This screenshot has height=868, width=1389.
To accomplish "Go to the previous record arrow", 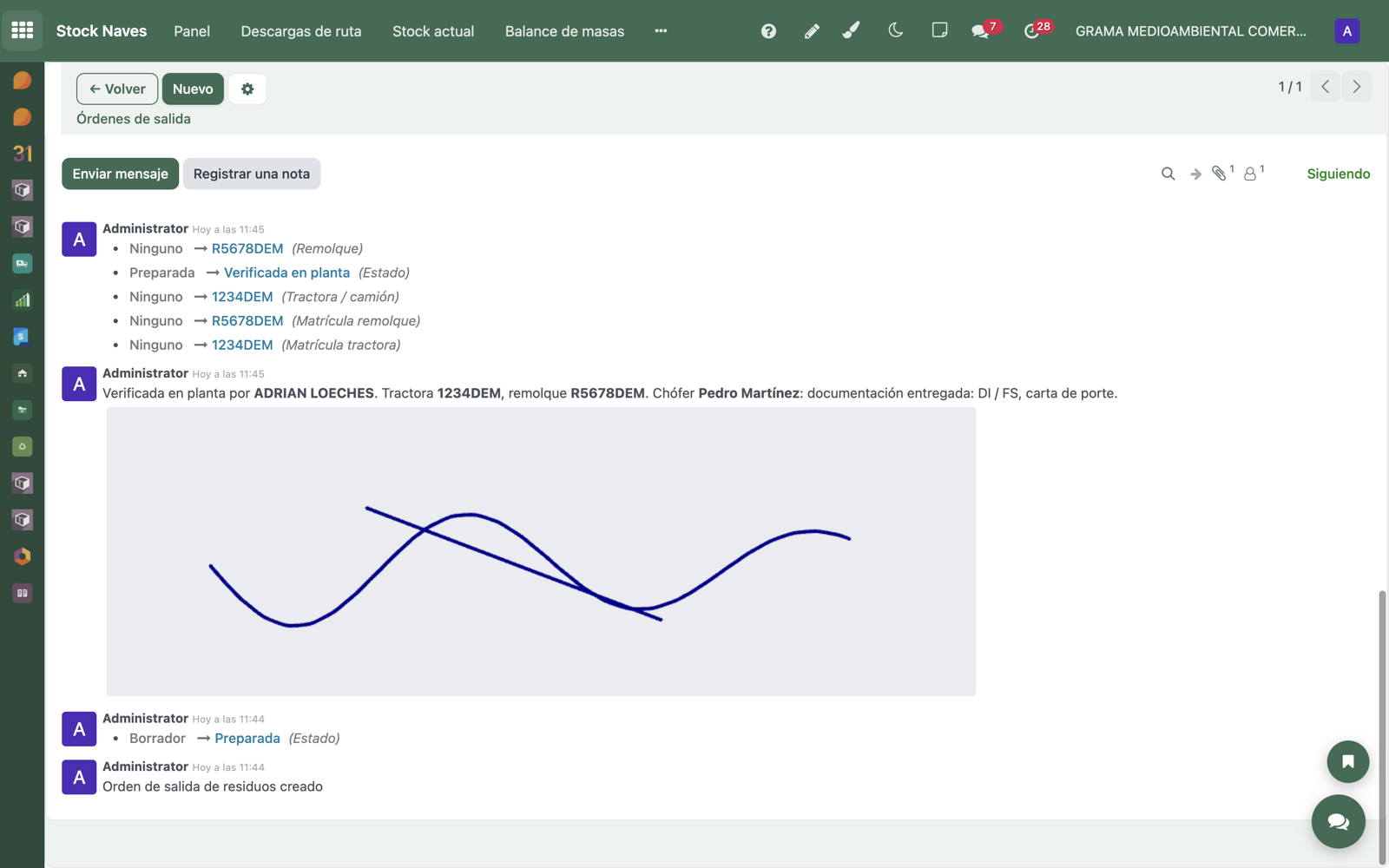I will [x=1325, y=87].
